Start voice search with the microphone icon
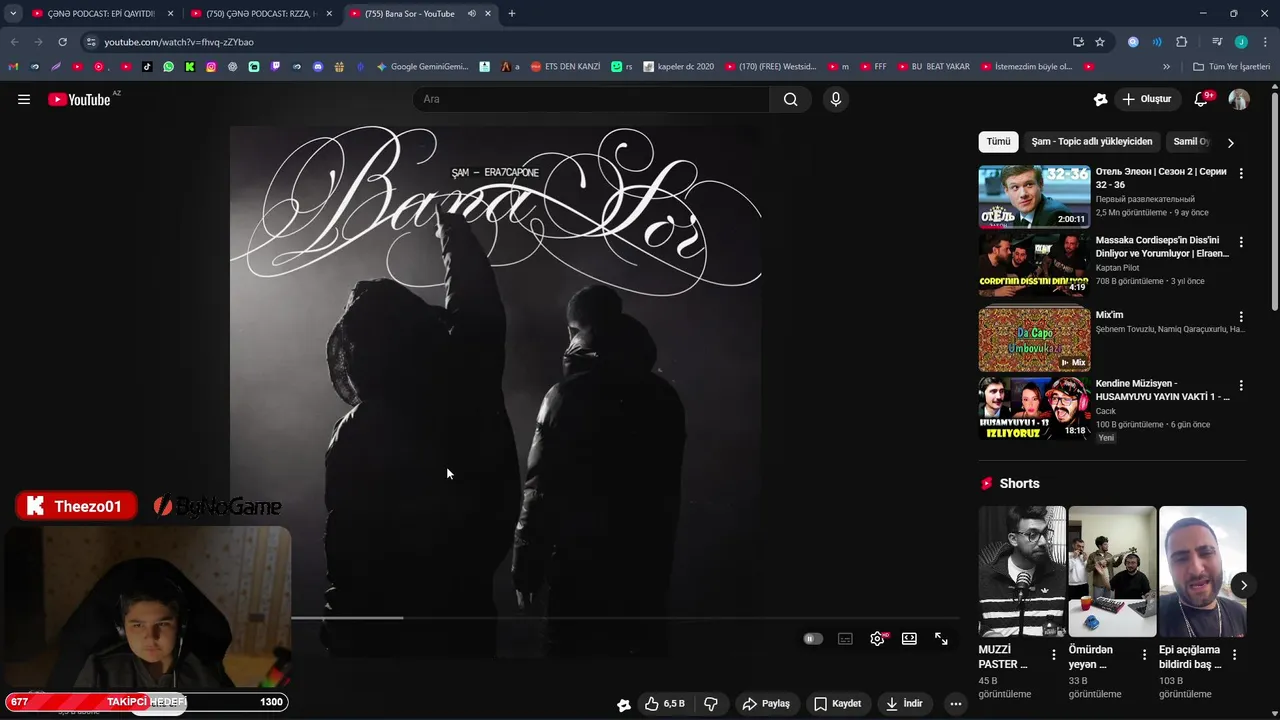This screenshot has height=720, width=1280. click(836, 99)
